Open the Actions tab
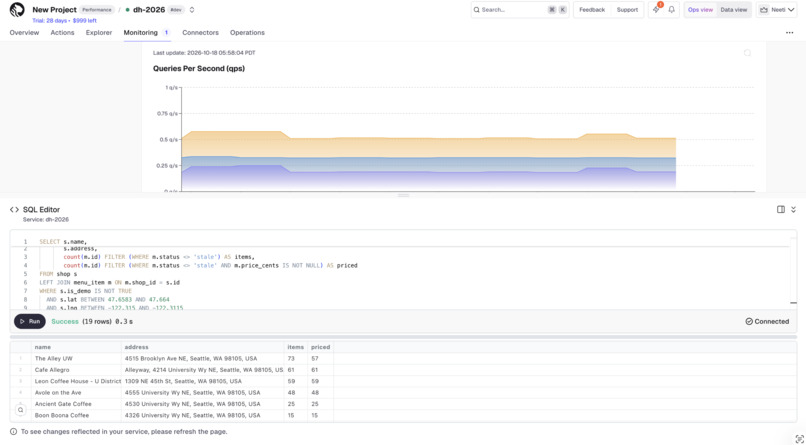 tap(62, 32)
